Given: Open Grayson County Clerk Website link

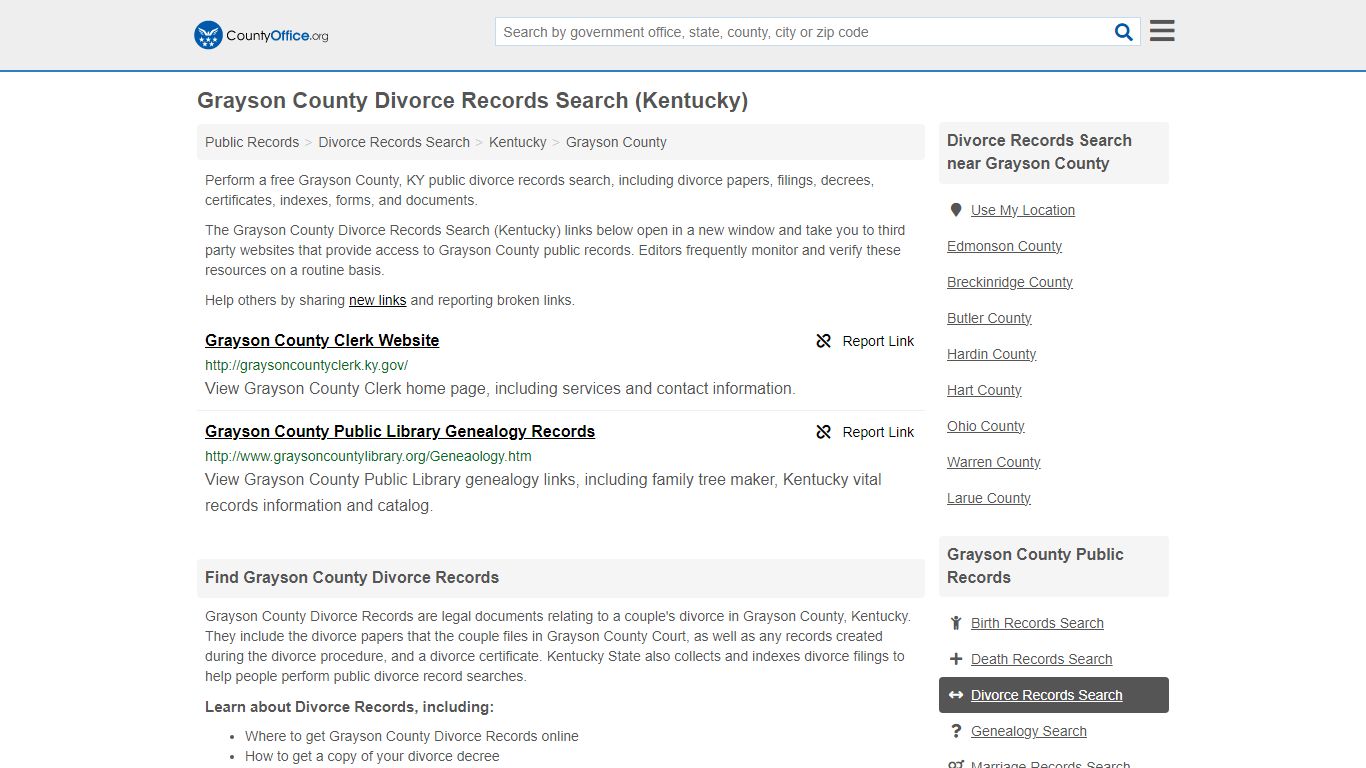Looking at the screenshot, I should click(x=322, y=340).
